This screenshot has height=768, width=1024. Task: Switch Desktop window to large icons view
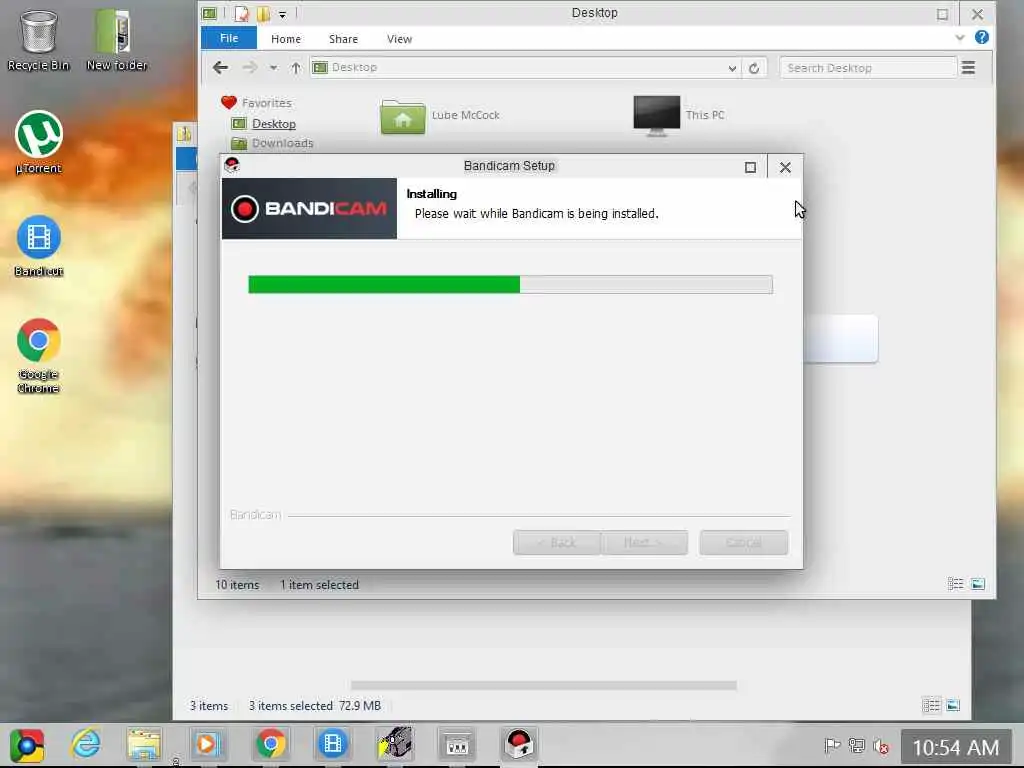click(978, 584)
